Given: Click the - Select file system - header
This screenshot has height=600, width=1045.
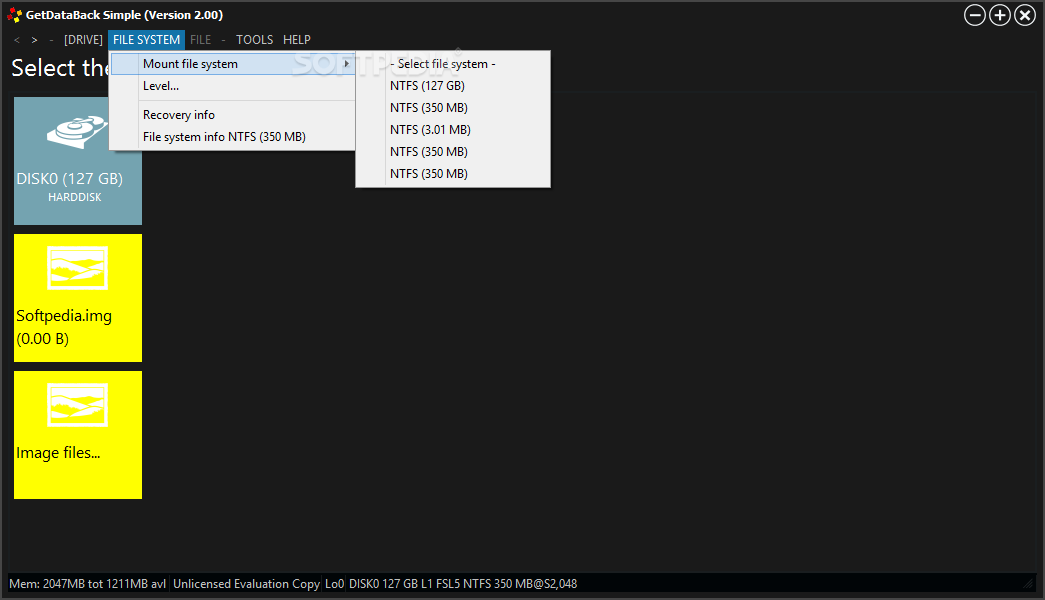Looking at the screenshot, I should (x=453, y=64).
